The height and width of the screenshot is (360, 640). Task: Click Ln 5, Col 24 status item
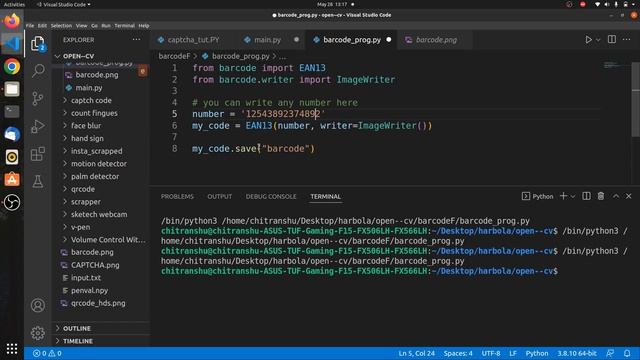pyautogui.click(x=416, y=353)
